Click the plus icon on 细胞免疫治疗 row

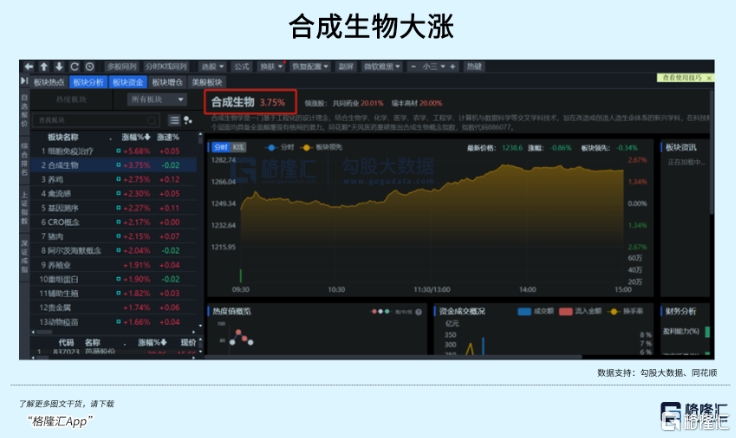[x=118, y=151]
